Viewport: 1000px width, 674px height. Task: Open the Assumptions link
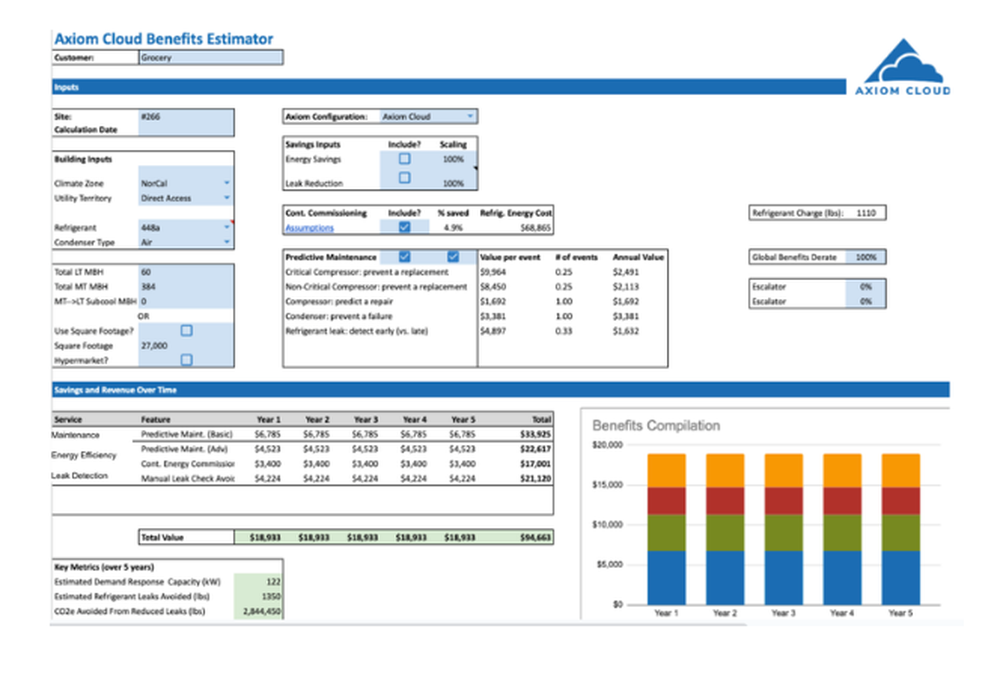tap(309, 228)
